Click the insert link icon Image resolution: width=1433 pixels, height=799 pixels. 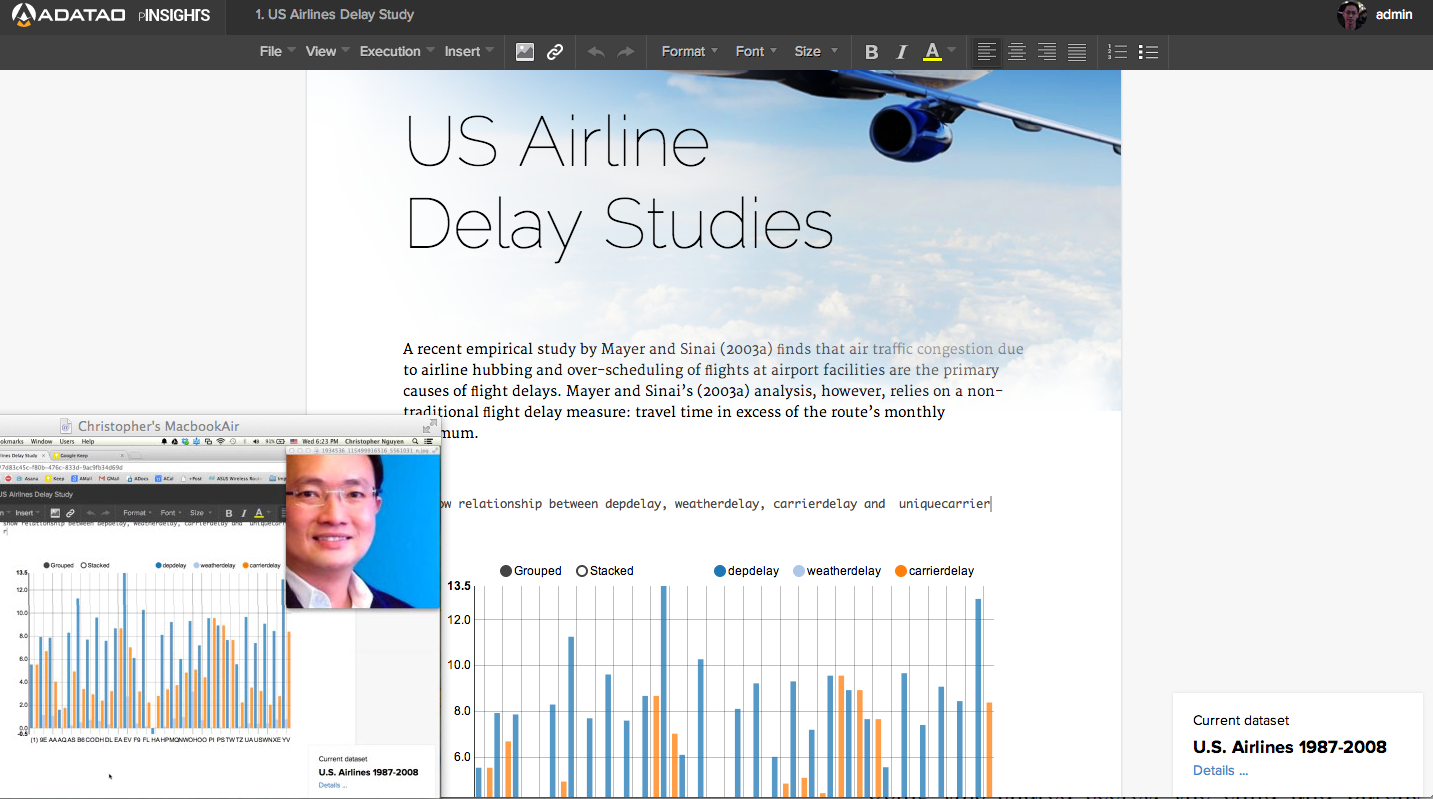coord(555,52)
